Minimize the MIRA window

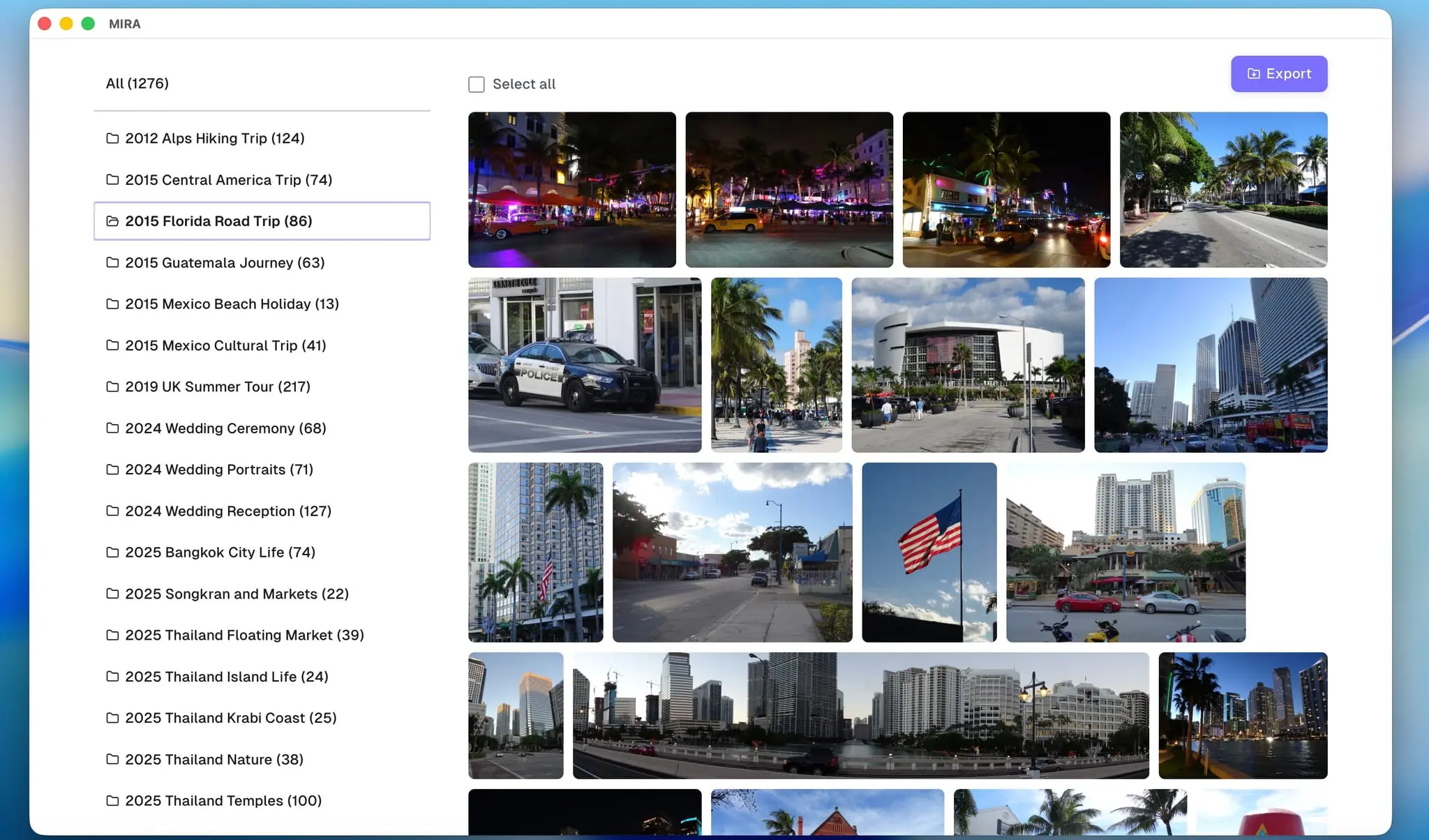tap(66, 24)
